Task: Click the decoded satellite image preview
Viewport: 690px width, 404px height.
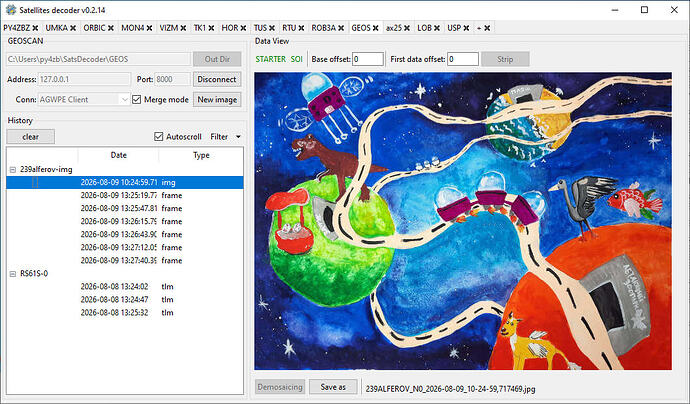Action: [x=463, y=221]
